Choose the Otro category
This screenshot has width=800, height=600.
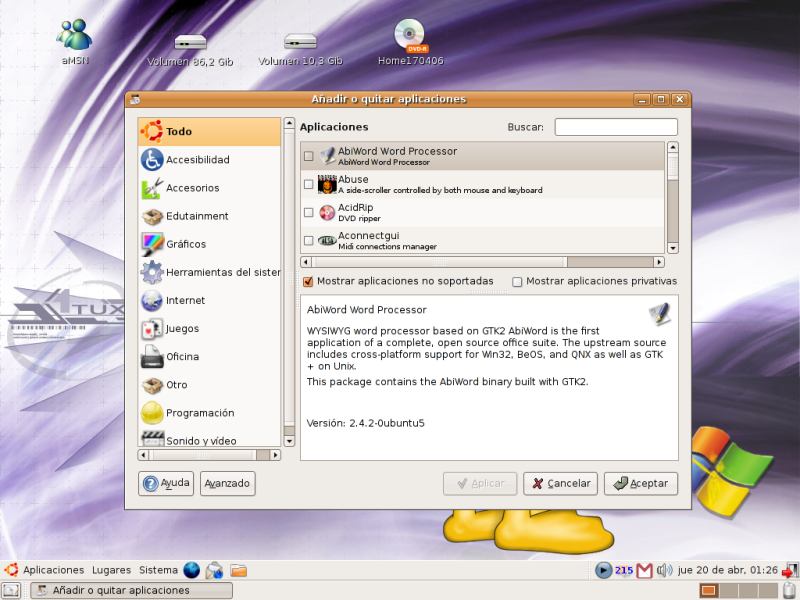click(209, 385)
